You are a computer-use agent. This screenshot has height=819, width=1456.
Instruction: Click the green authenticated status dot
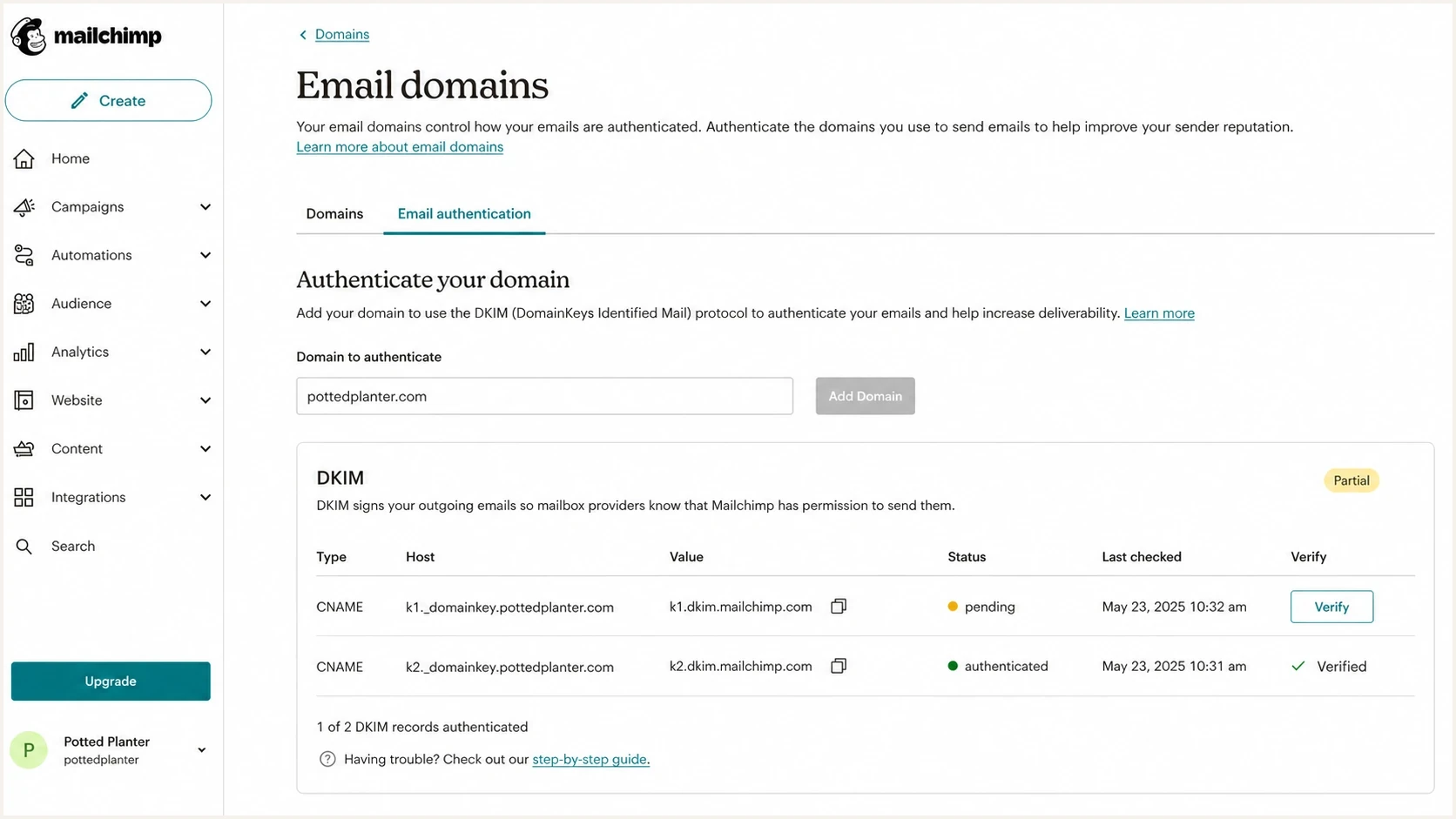pos(953,666)
